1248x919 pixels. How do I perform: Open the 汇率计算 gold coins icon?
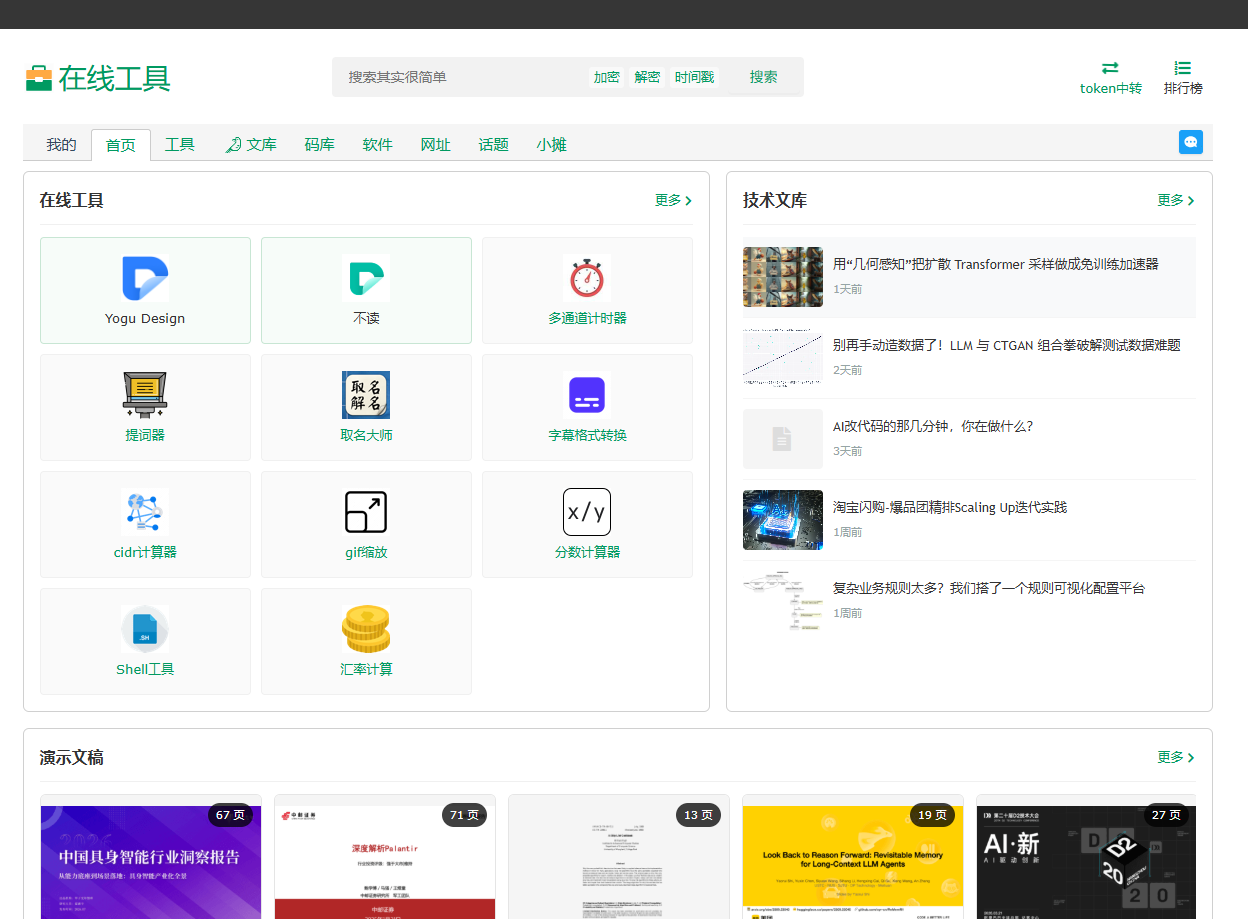pyautogui.click(x=366, y=629)
